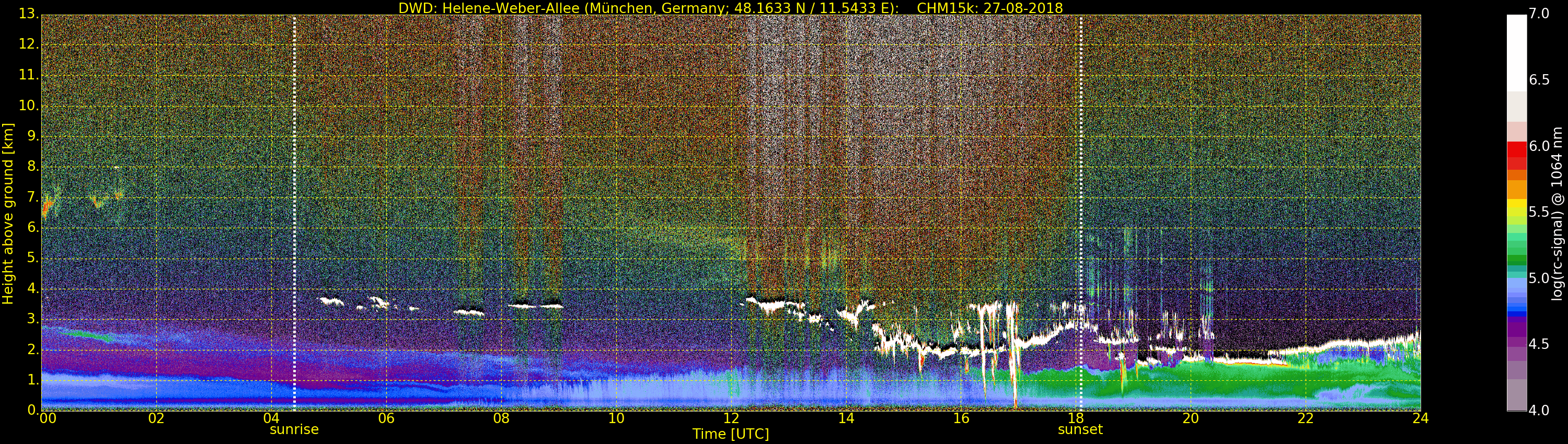This screenshot has width=1568, height=444.
Task: Click the 'Height above ground [km]' axis label
Action: (8, 214)
